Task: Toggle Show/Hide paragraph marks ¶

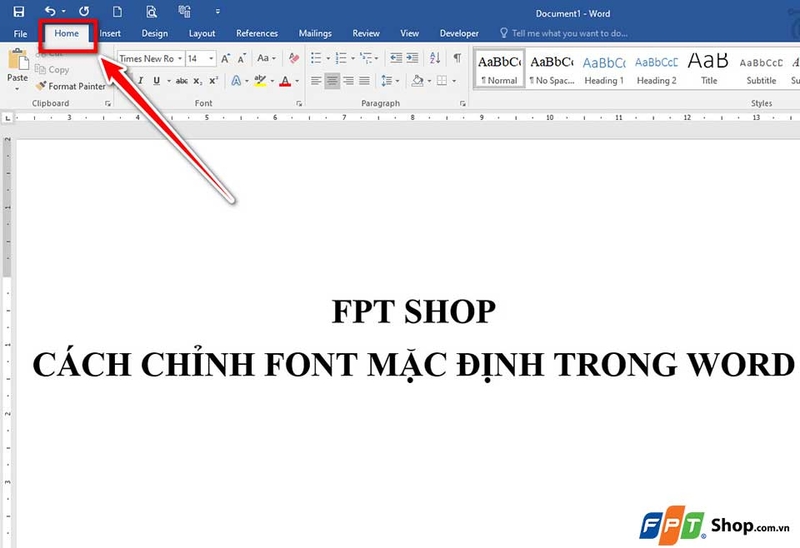Action: point(458,58)
